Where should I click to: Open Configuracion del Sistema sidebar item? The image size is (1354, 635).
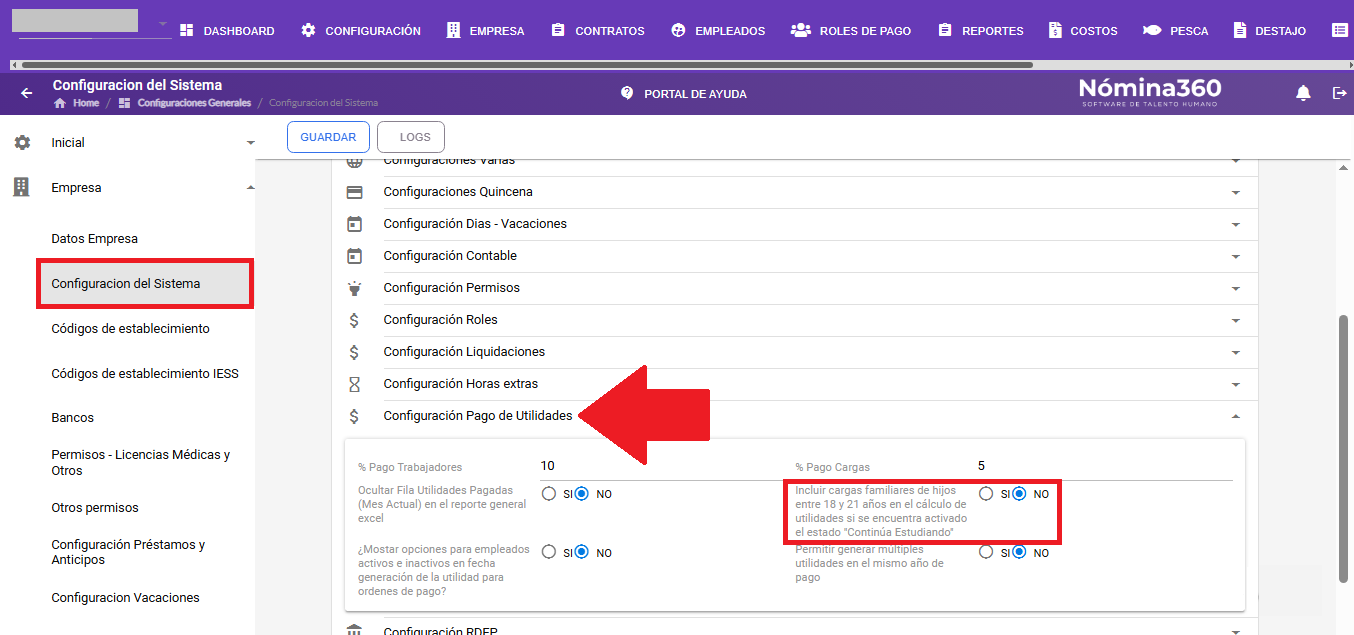(x=144, y=284)
